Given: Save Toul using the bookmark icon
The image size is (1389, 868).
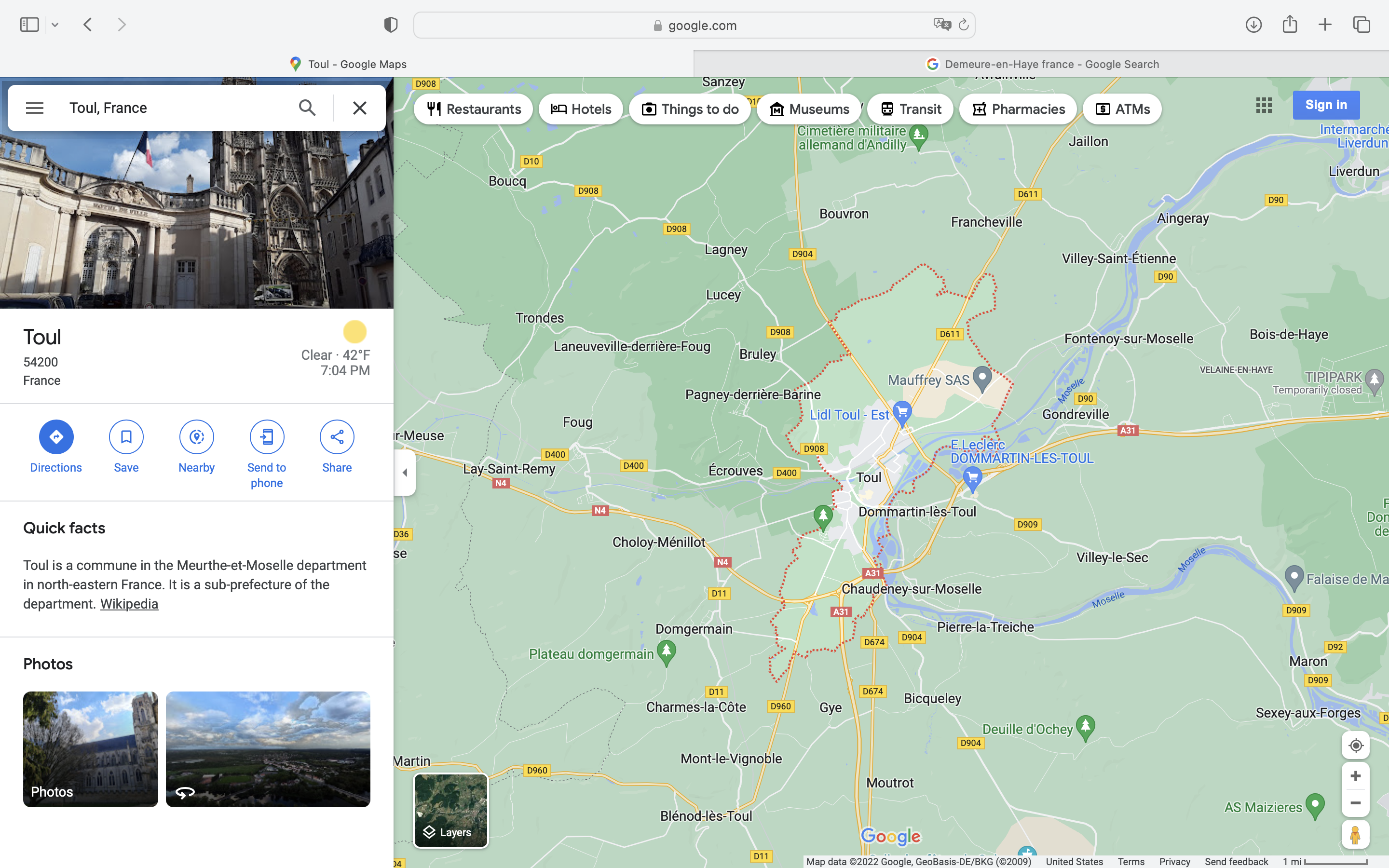Looking at the screenshot, I should coord(126,437).
